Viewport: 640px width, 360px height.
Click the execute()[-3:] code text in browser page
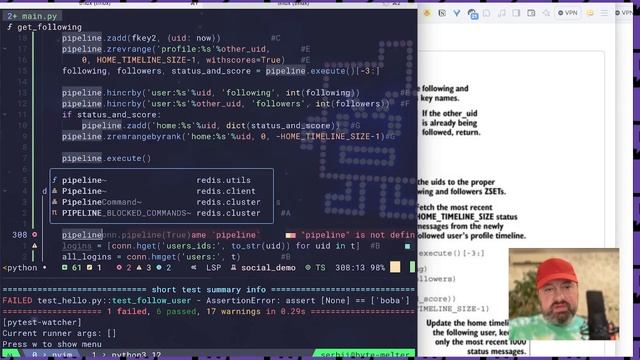point(451,253)
